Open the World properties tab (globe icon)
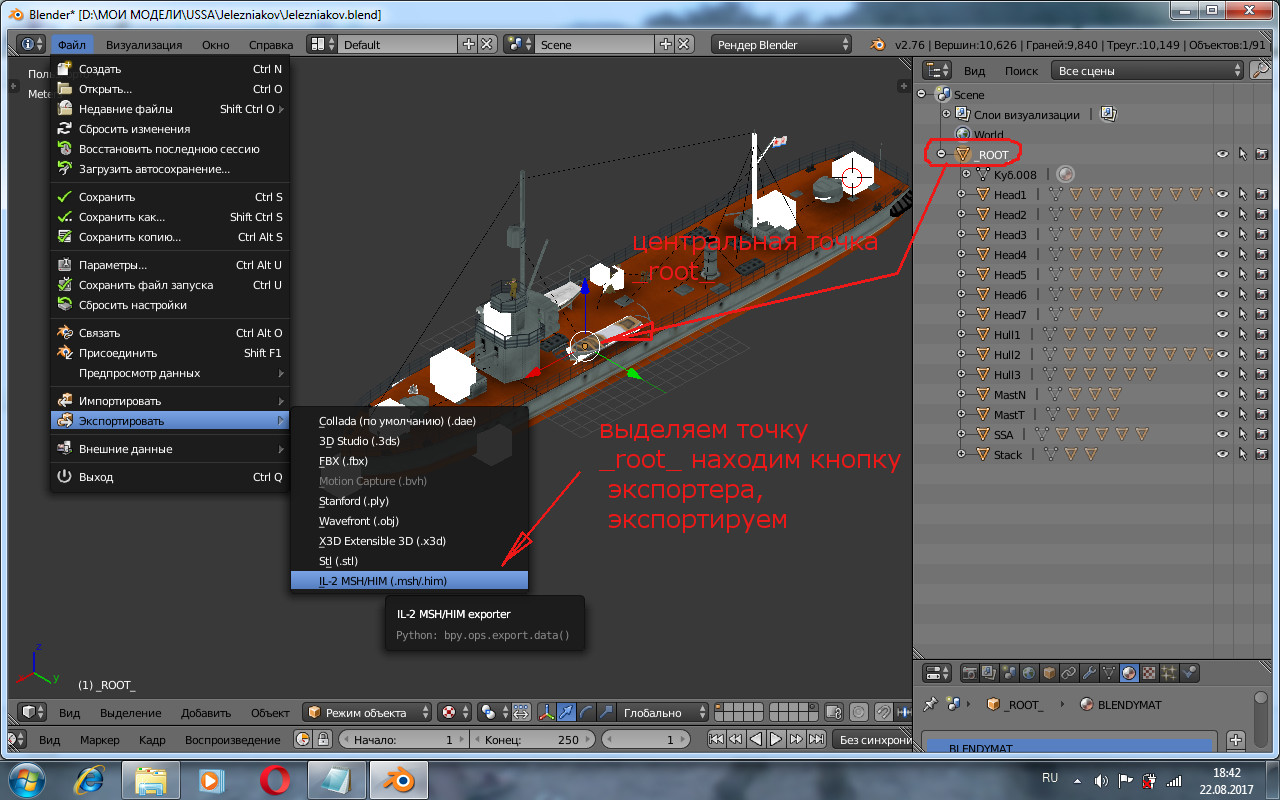 point(1029,673)
